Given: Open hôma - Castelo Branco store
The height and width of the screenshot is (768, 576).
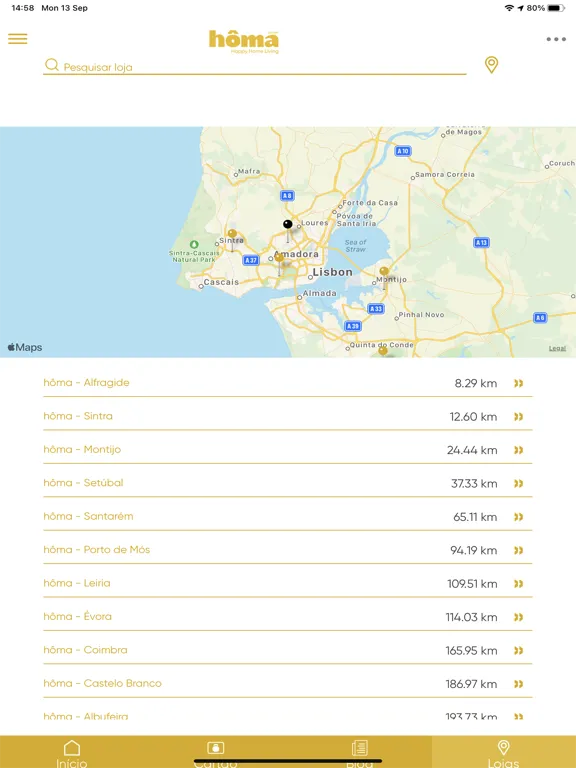Looking at the screenshot, I should coord(288,683).
